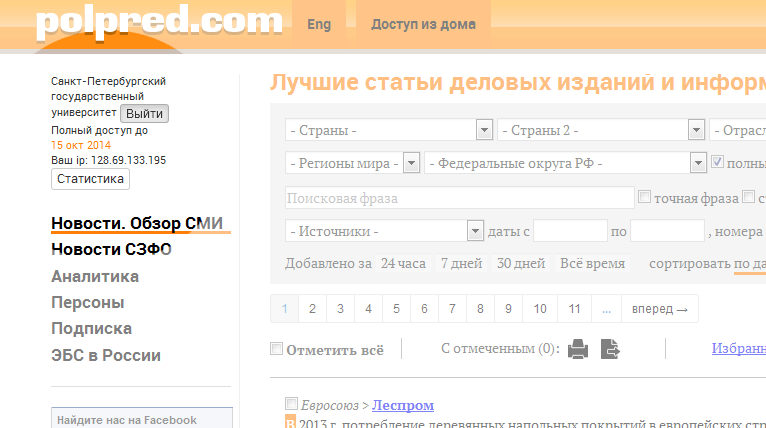This screenshot has height=428, width=766.
Task: Open the 'Доступ из дома' tab
Action: [423, 24]
